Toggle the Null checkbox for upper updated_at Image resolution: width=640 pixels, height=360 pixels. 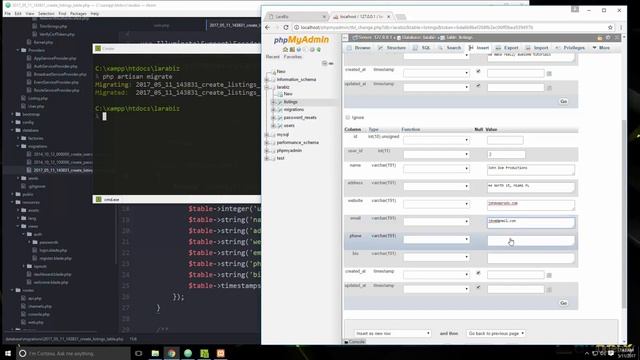(x=478, y=85)
